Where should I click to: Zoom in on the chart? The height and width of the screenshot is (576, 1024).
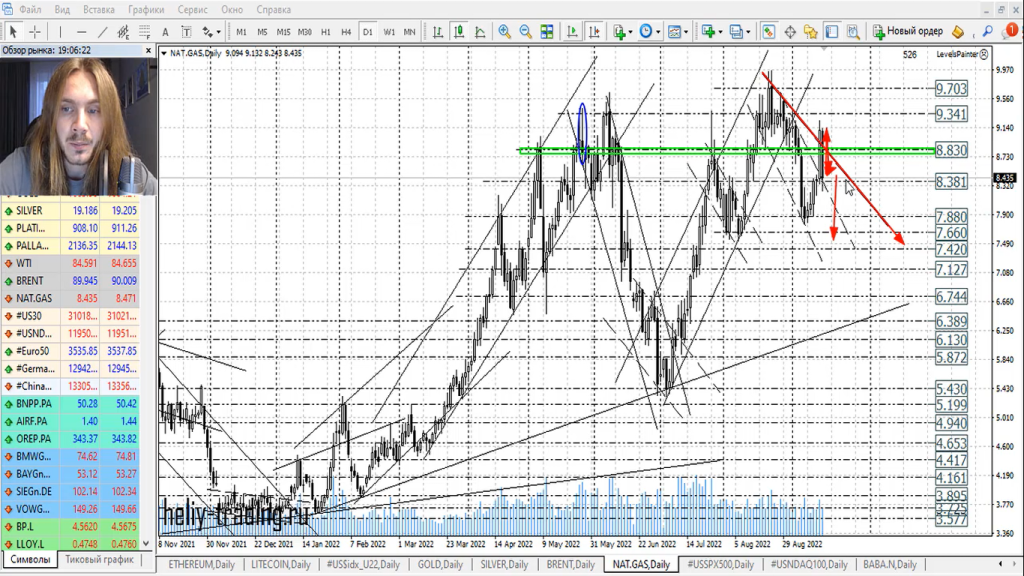click(504, 32)
